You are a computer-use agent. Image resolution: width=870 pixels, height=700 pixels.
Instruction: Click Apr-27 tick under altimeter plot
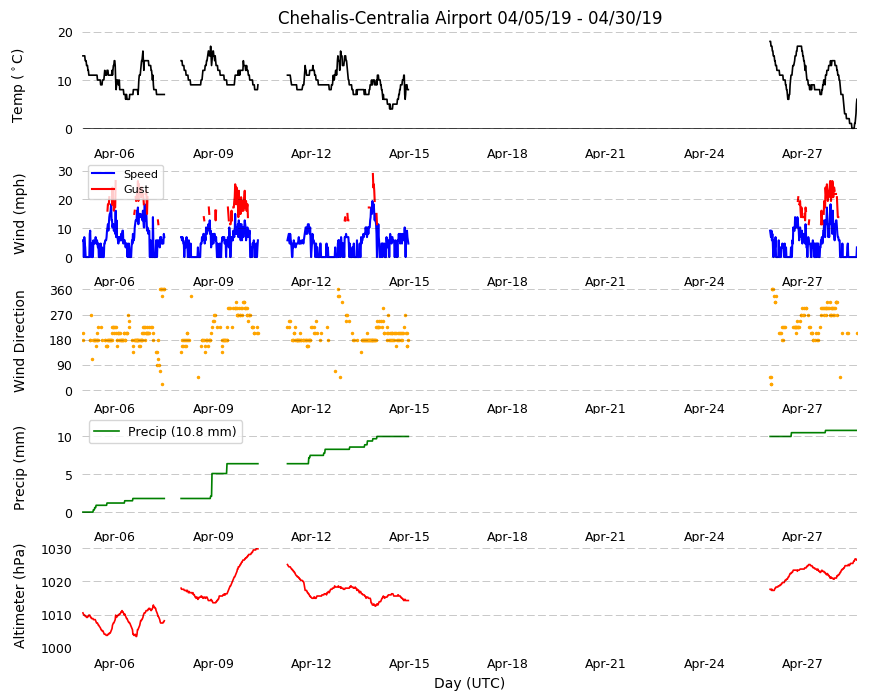coord(802,663)
